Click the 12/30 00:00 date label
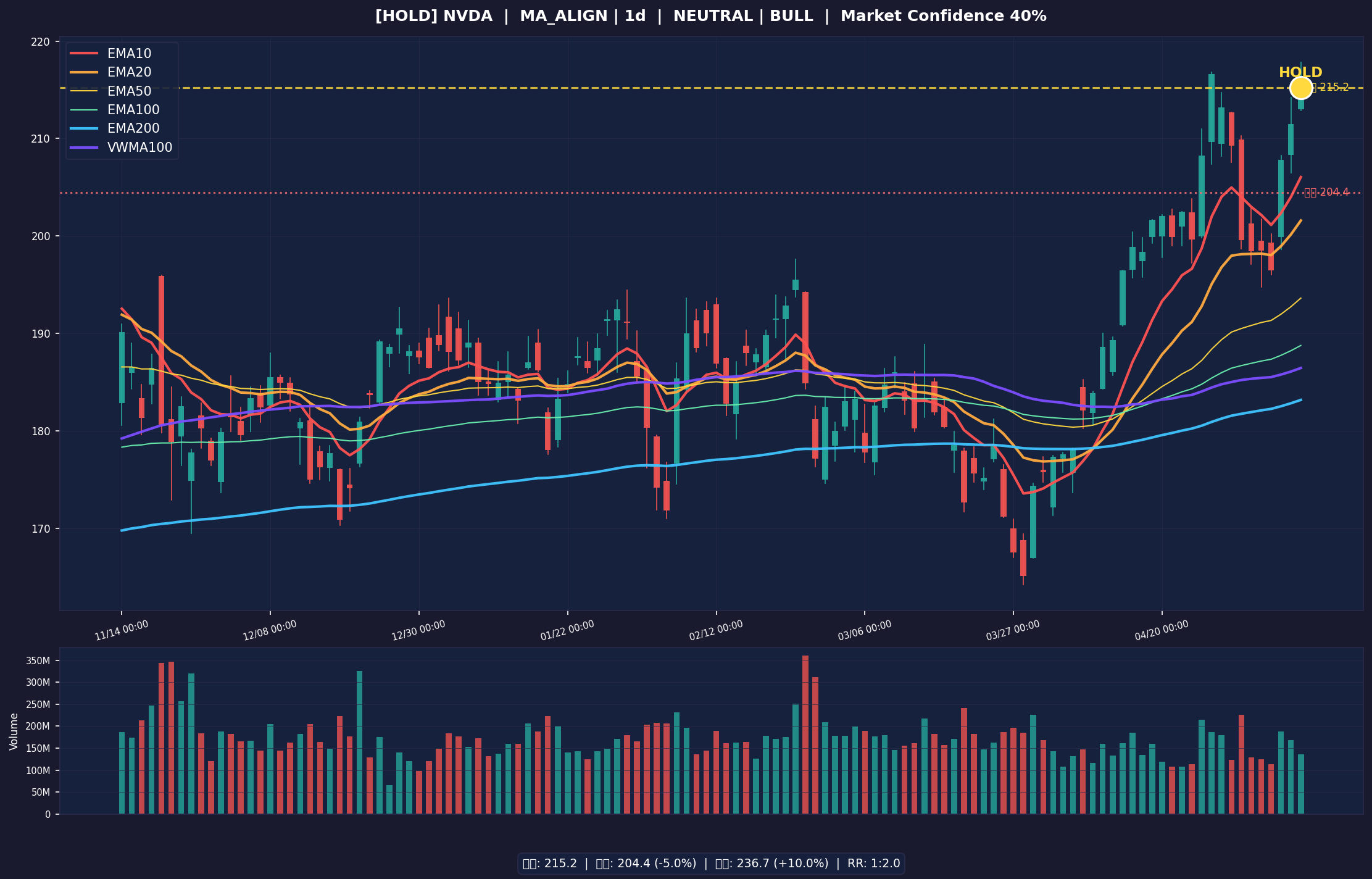Image resolution: width=1372 pixels, height=879 pixels. point(418,630)
